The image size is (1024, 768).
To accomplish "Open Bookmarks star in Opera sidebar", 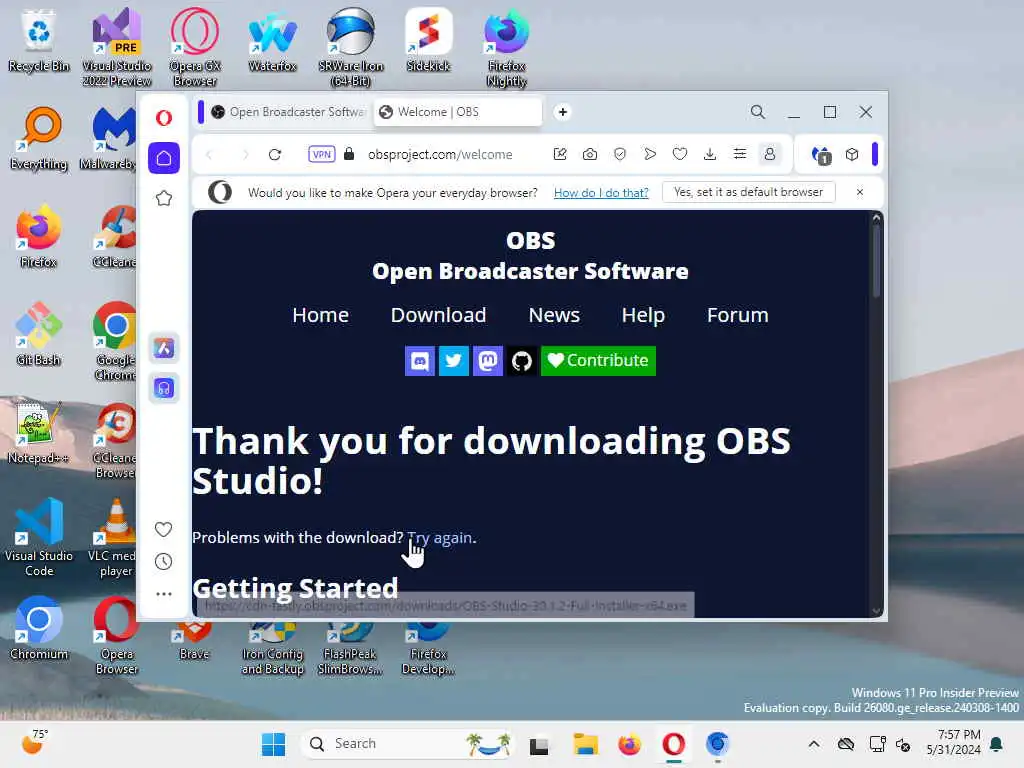I will click(164, 198).
